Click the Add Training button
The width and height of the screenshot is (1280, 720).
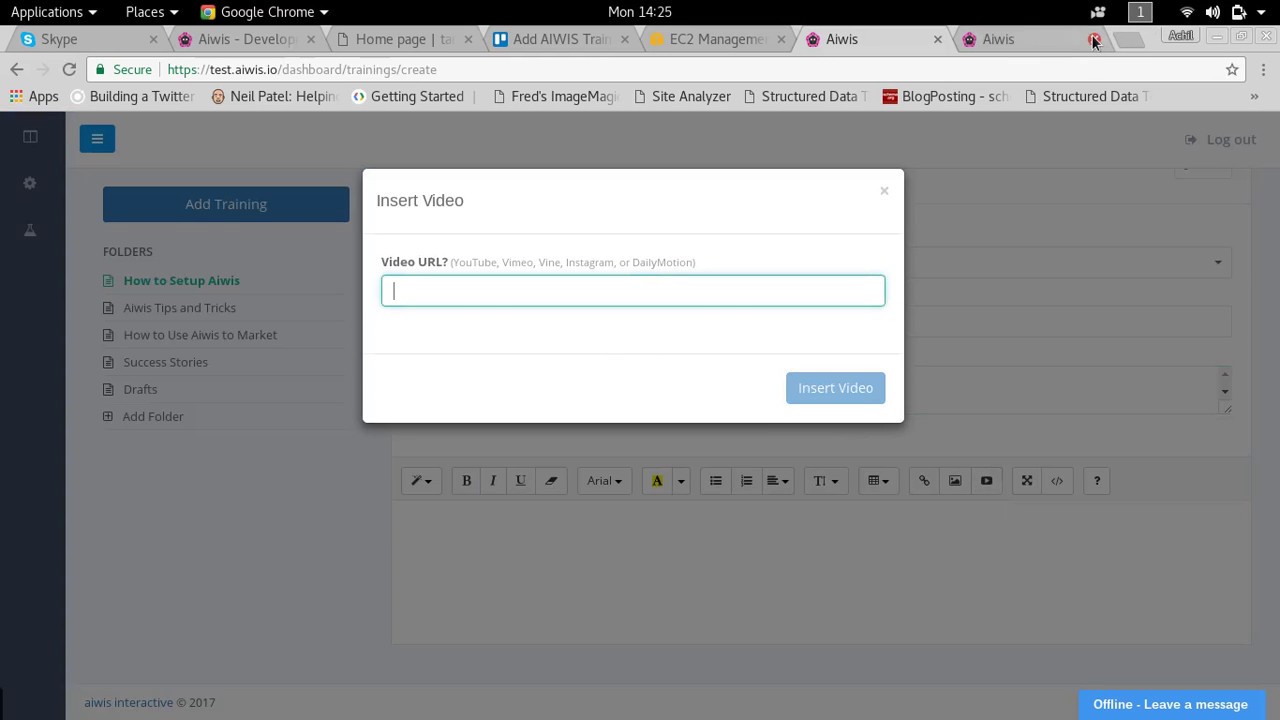(x=226, y=204)
